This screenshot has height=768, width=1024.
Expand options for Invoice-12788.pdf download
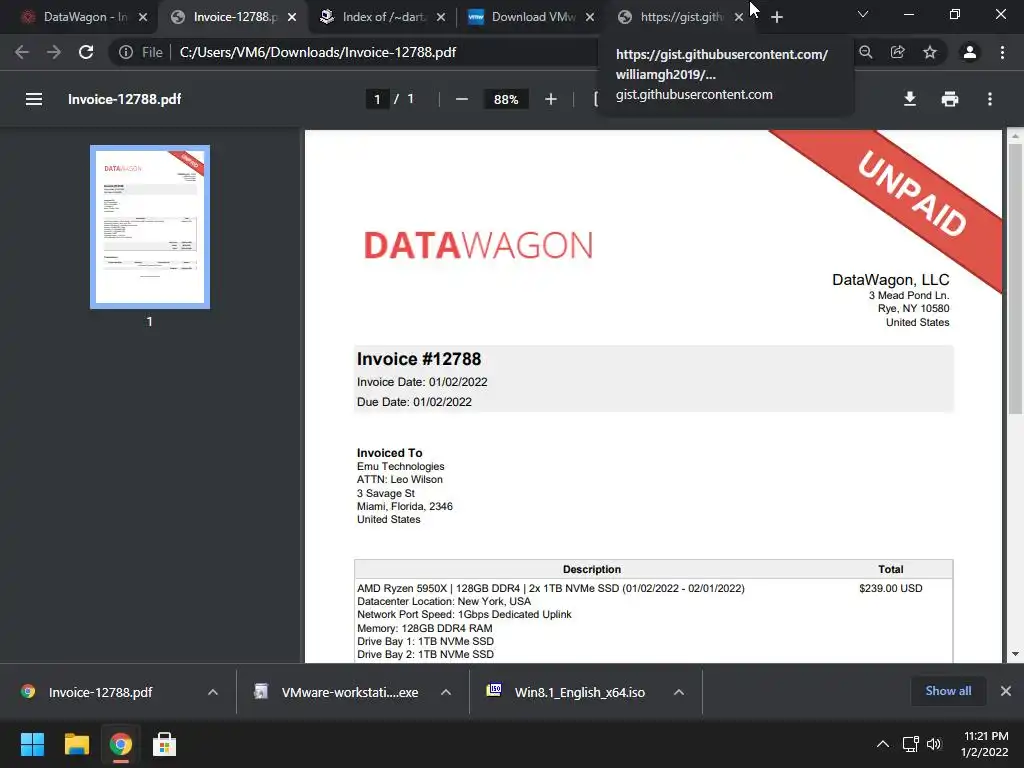click(213, 692)
